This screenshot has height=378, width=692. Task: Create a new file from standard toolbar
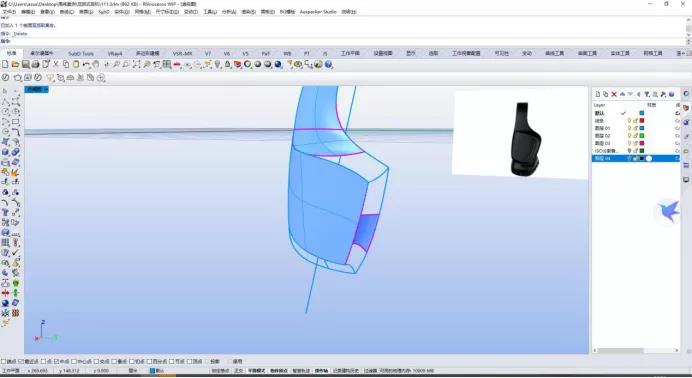coord(5,64)
